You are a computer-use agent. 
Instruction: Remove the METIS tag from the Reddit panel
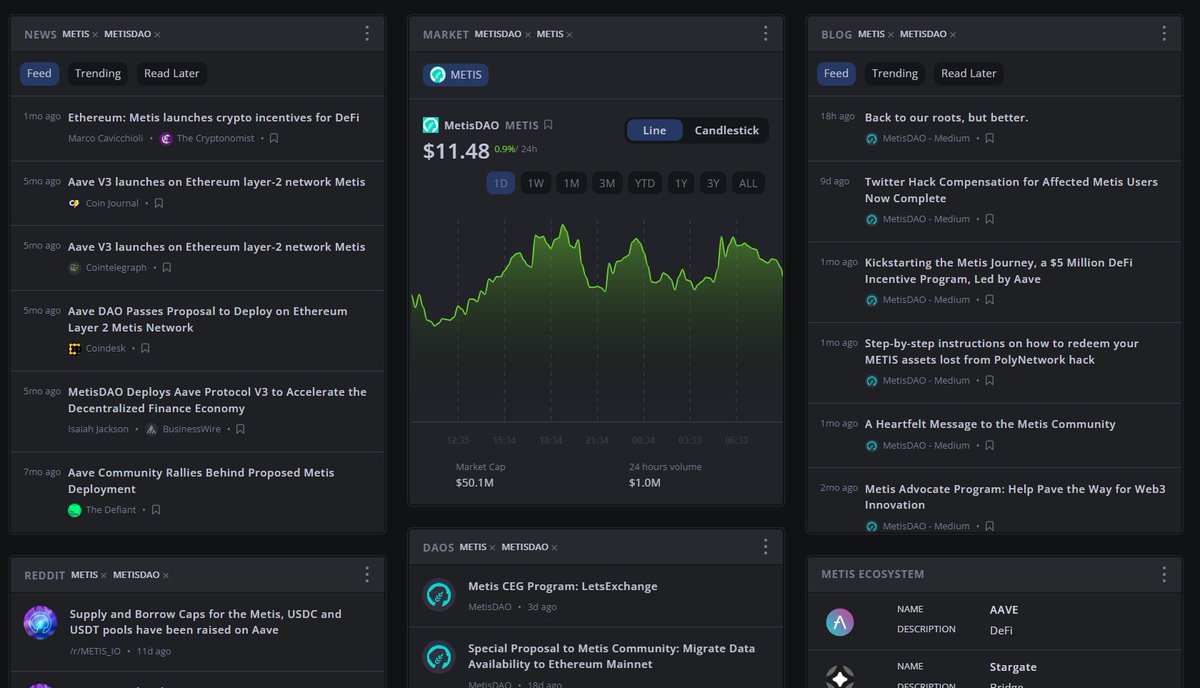point(104,576)
